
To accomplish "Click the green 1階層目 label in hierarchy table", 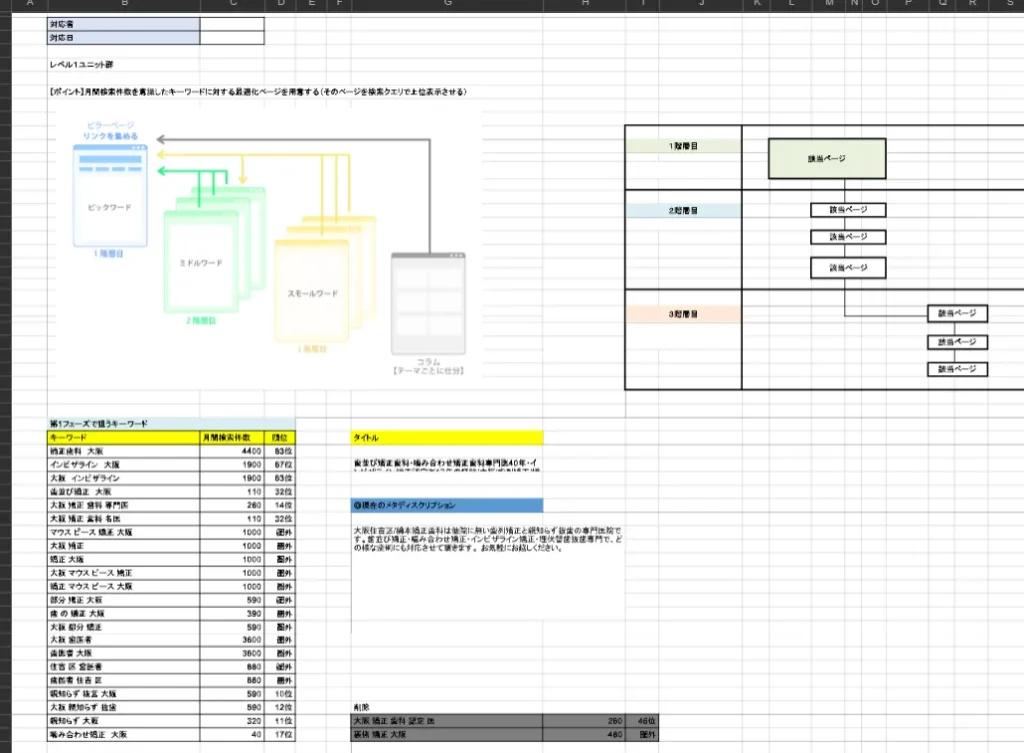I will tap(683, 146).
